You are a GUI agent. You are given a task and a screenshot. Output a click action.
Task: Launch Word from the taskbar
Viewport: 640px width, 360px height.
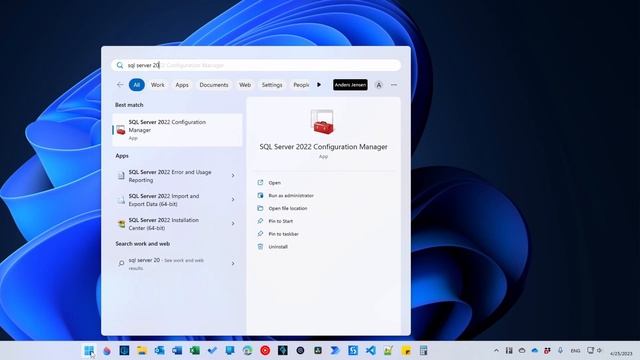[x=177, y=350]
